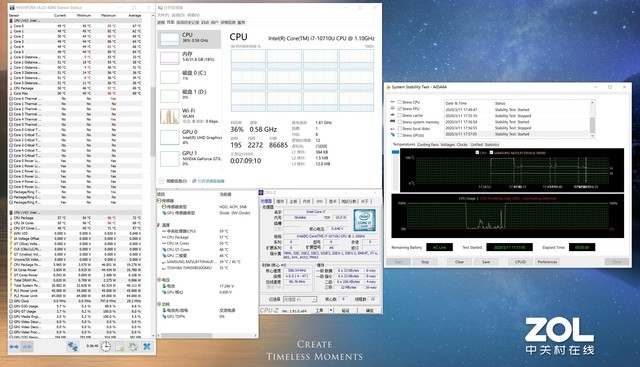Open the Unified tab in AIDA64

point(476,145)
